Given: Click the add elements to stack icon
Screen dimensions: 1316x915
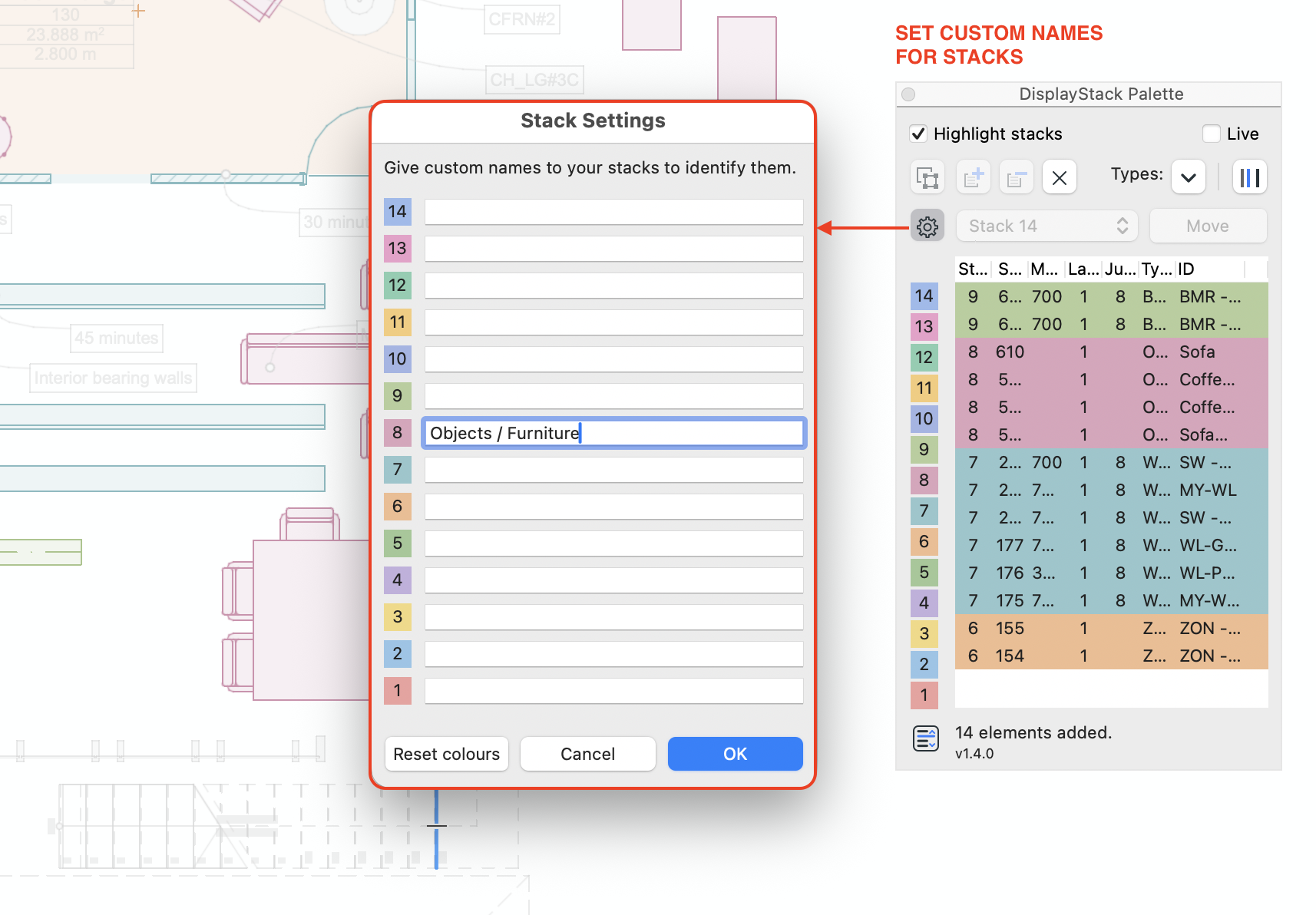Looking at the screenshot, I should [x=974, y=177].
